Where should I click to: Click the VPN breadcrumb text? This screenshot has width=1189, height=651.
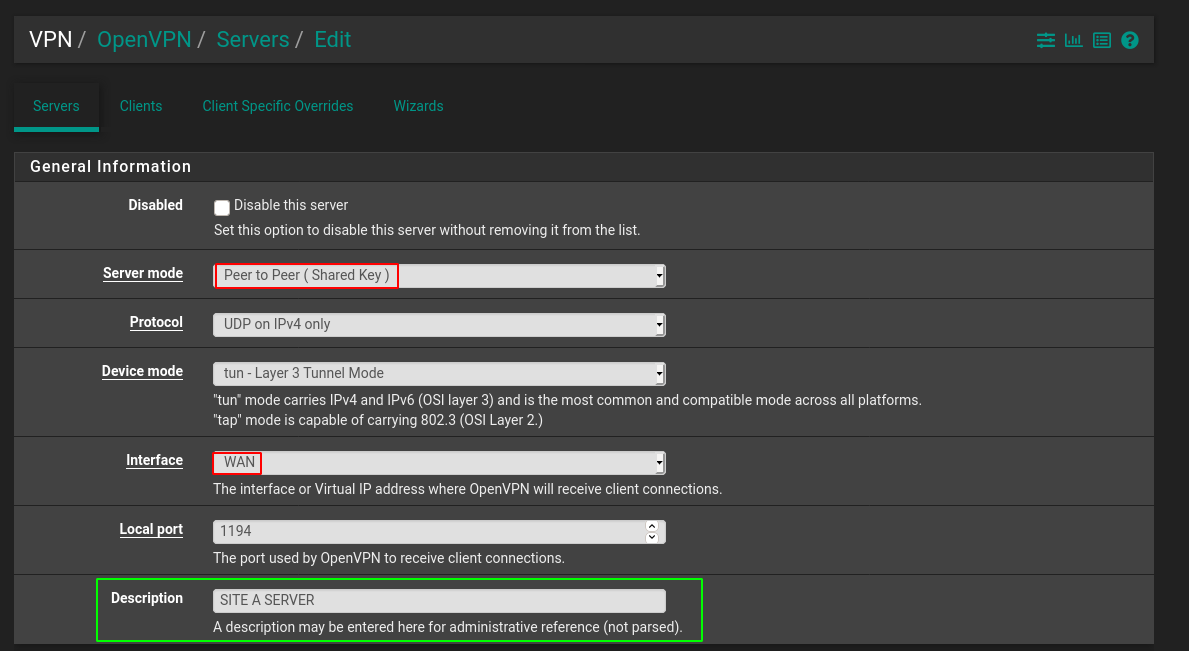(x=50, y=39)
